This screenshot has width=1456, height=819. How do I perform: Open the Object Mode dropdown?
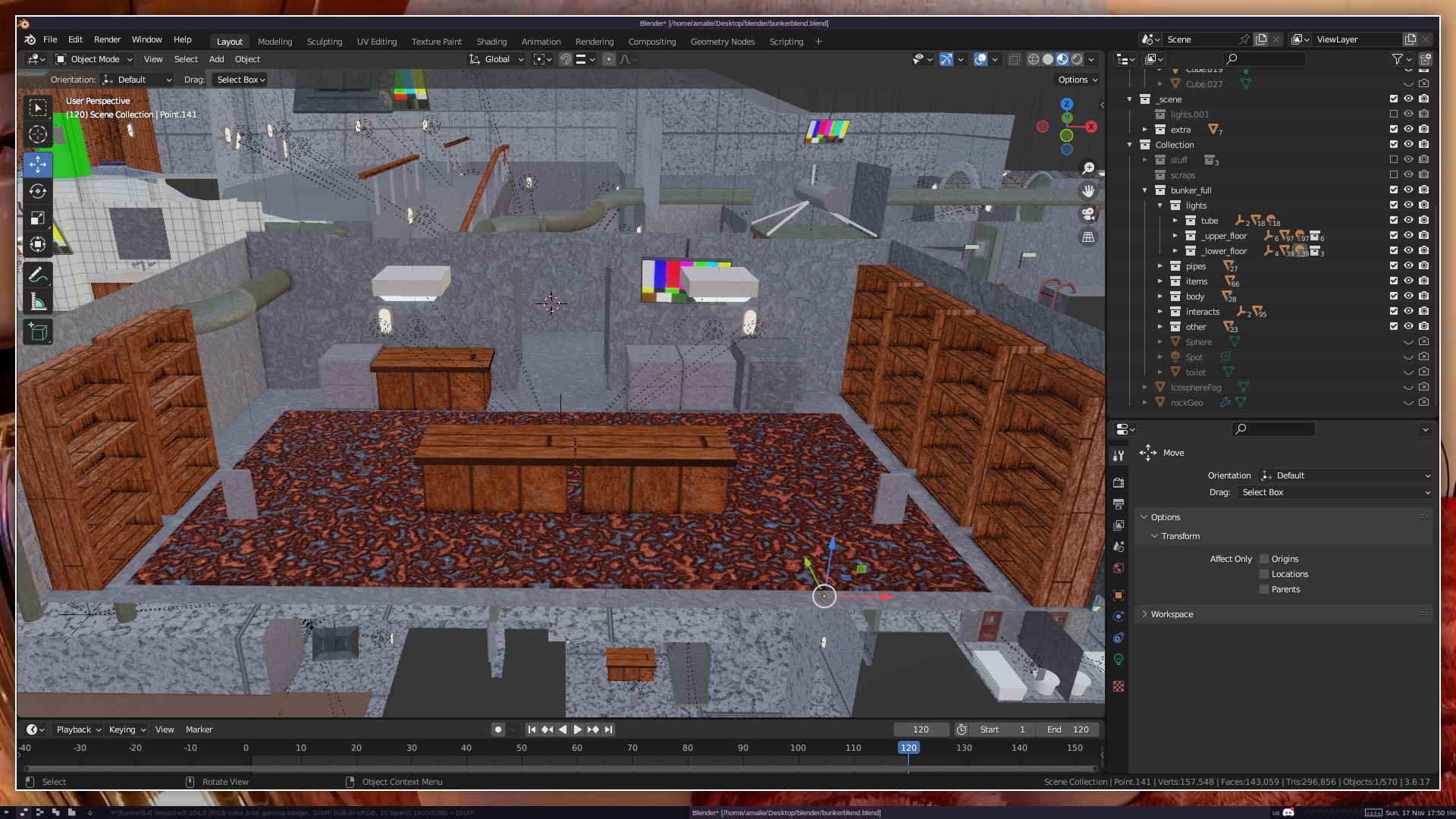pos(94,59)
